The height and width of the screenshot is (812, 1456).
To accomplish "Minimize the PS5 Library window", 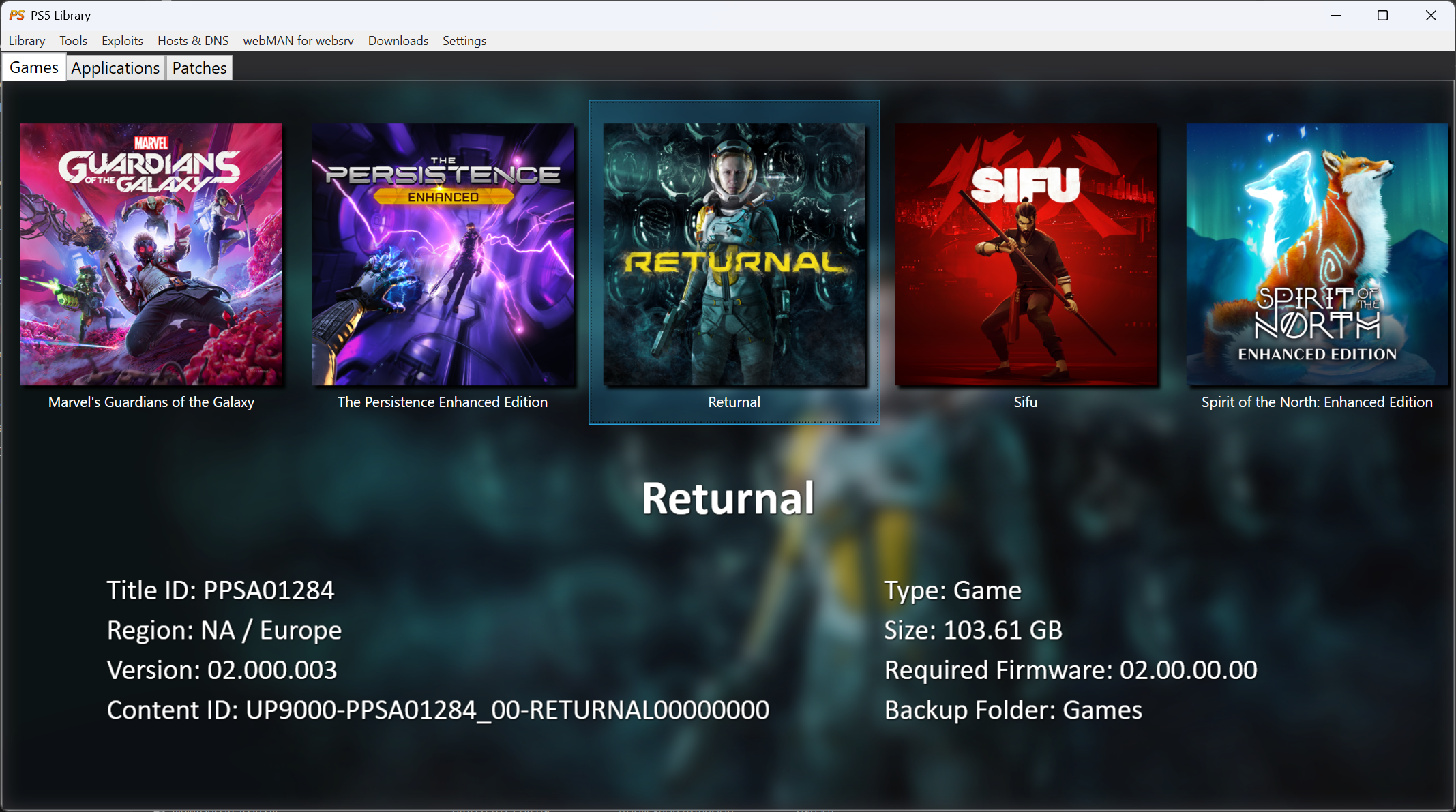I will pyautogui.click(x=1335, y=15).
